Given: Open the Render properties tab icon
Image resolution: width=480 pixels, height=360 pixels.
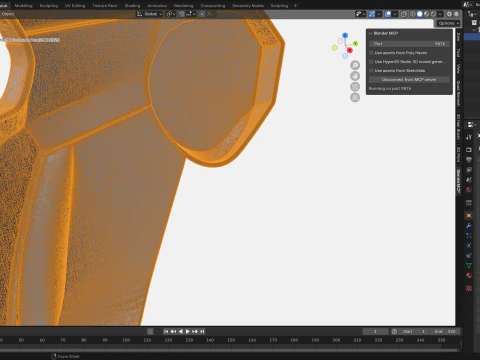Looking at the screenshot, I should point(469,150).
